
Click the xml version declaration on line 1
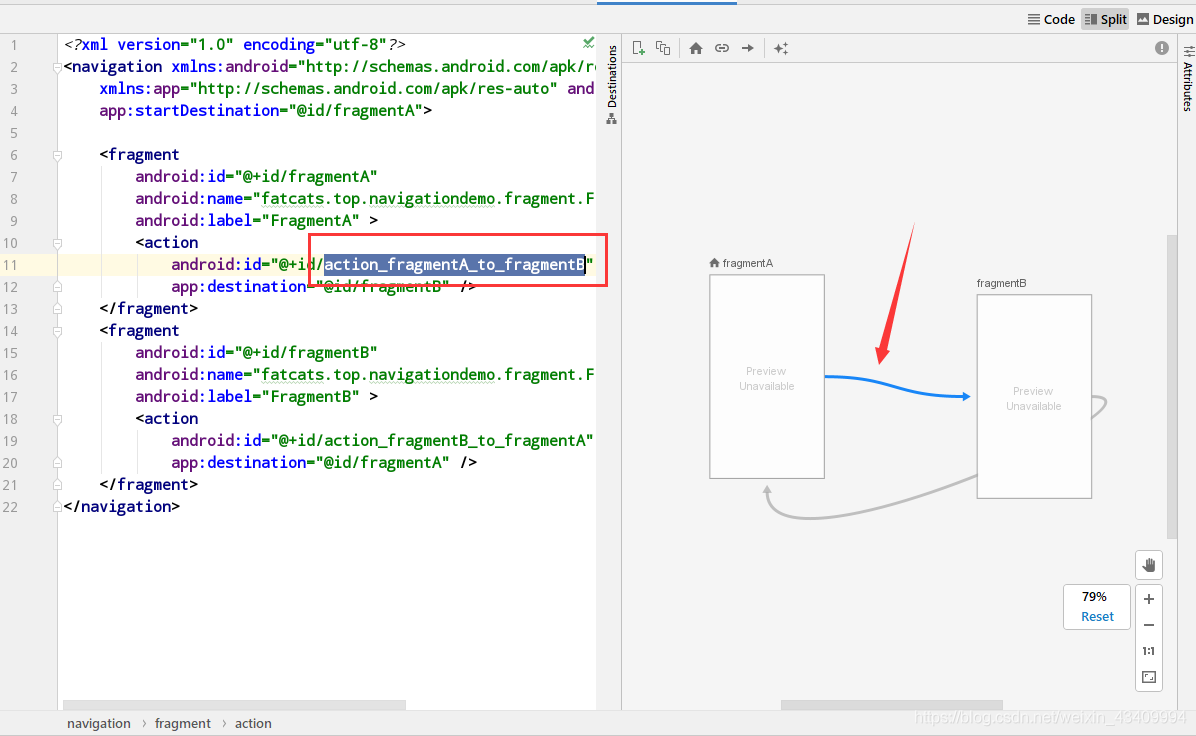pos(235,44)
